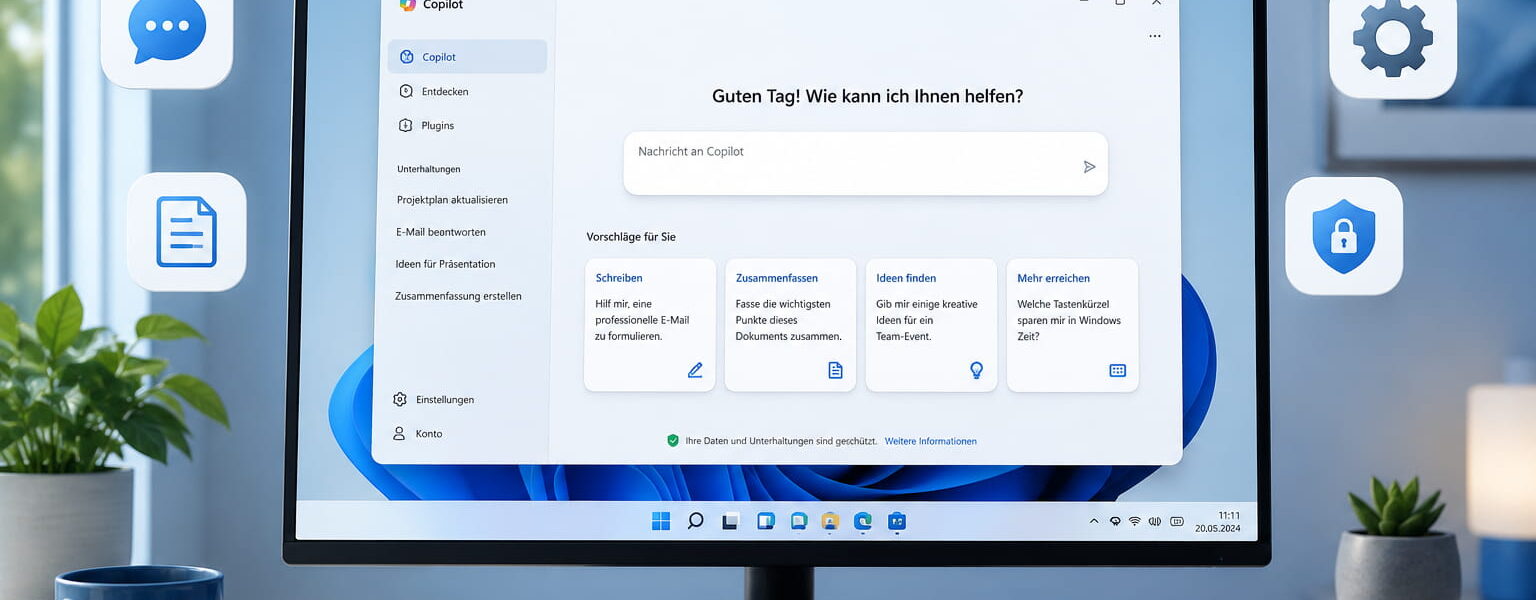
Task: Click the green shield icon beside the privacy notice
Action: point(673,440)
